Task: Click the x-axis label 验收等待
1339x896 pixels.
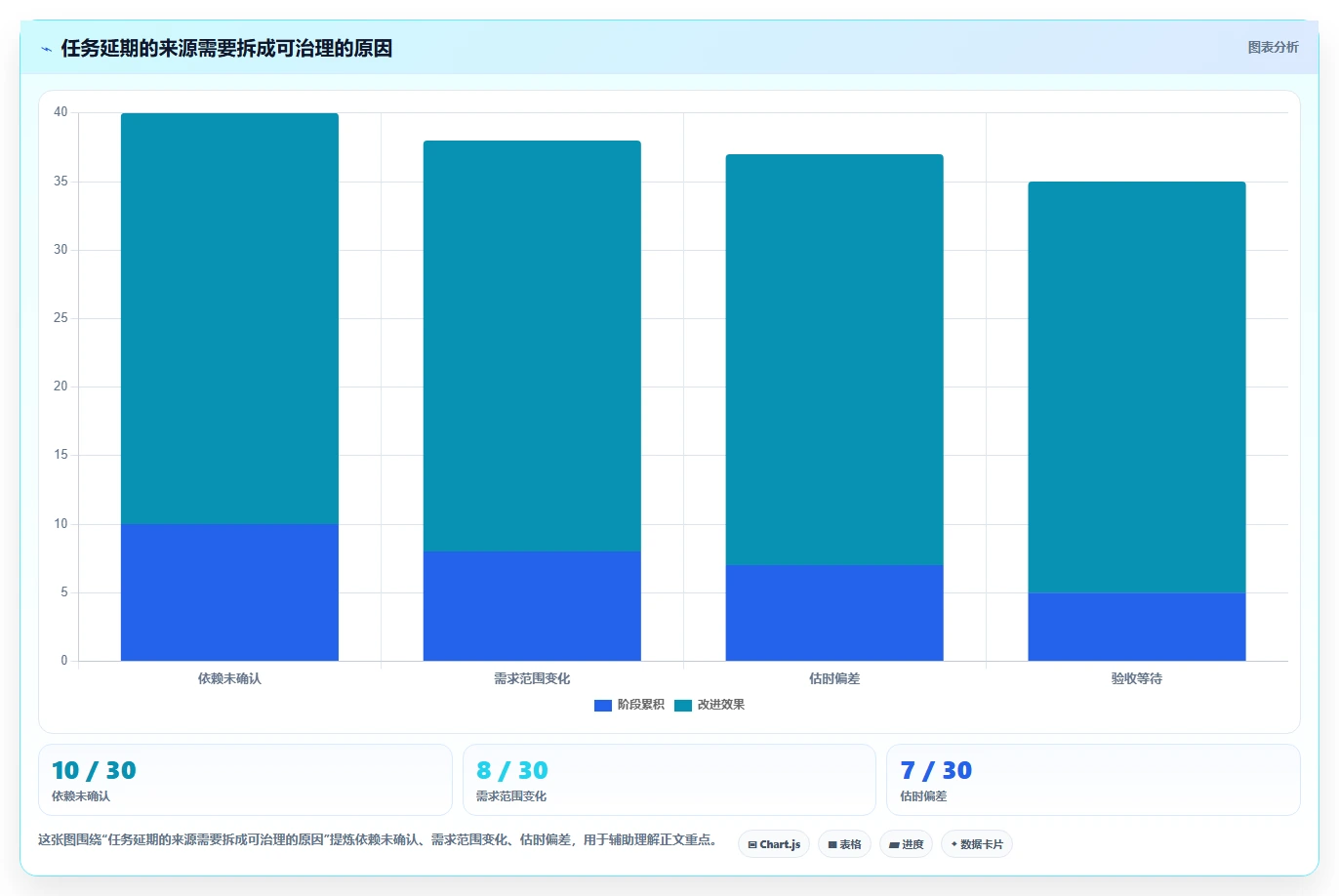Action: 1137,678
